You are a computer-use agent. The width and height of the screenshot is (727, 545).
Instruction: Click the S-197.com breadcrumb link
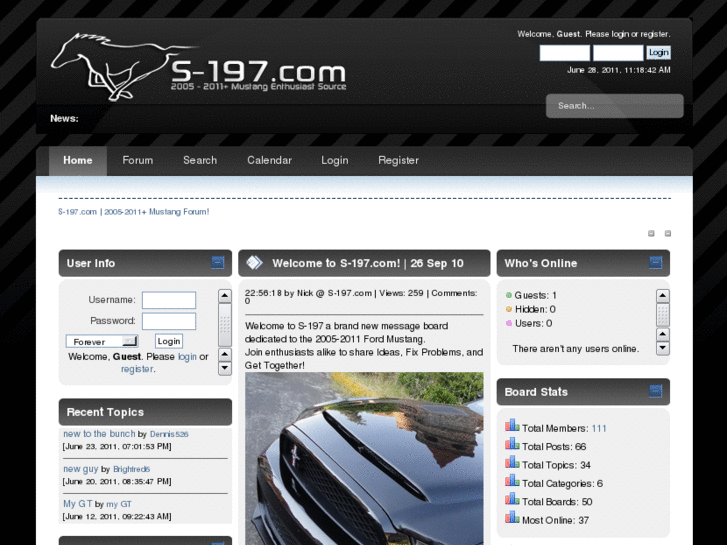coord(134,212)
